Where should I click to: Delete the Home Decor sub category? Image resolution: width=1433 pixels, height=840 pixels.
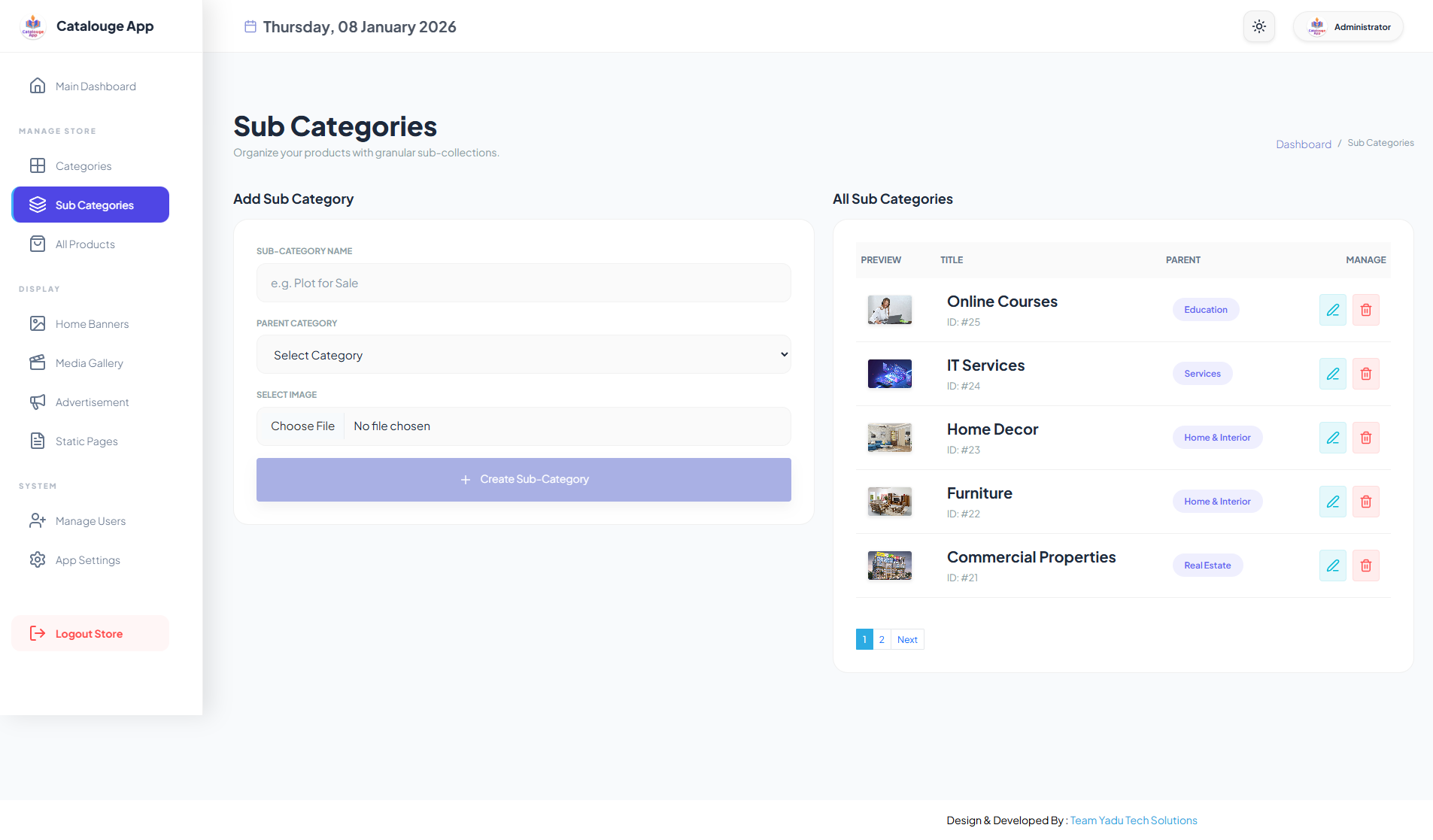click(1366, 438)
